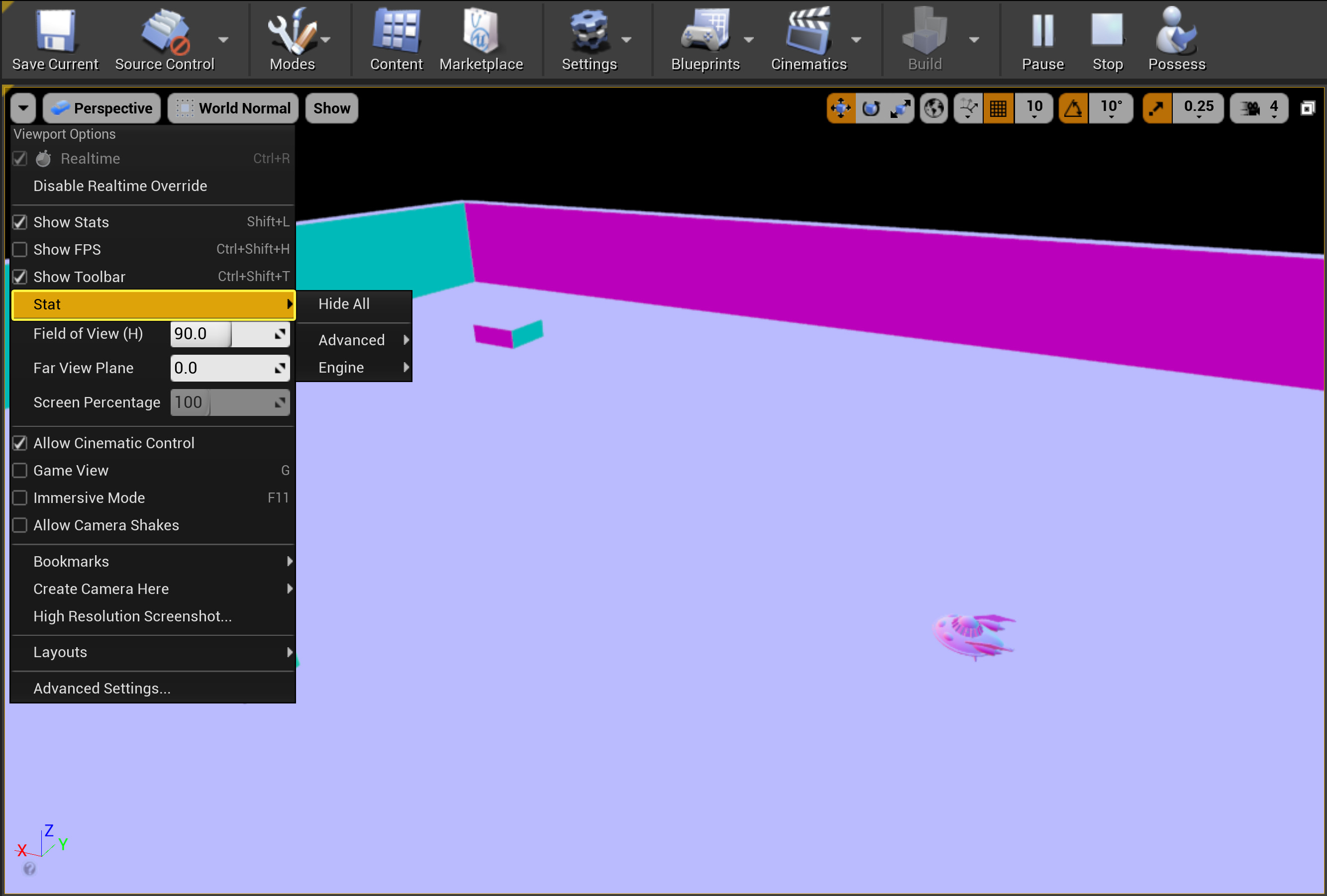Open the Marketplace shopping bag icon

(x=481, y=31)
